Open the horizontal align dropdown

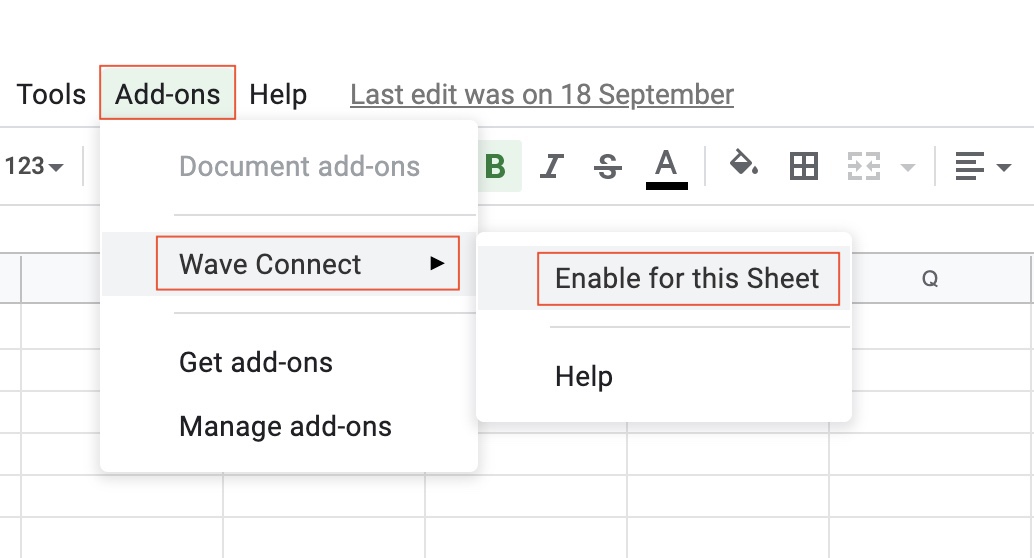pyautogui.click(x=983, y=166)
